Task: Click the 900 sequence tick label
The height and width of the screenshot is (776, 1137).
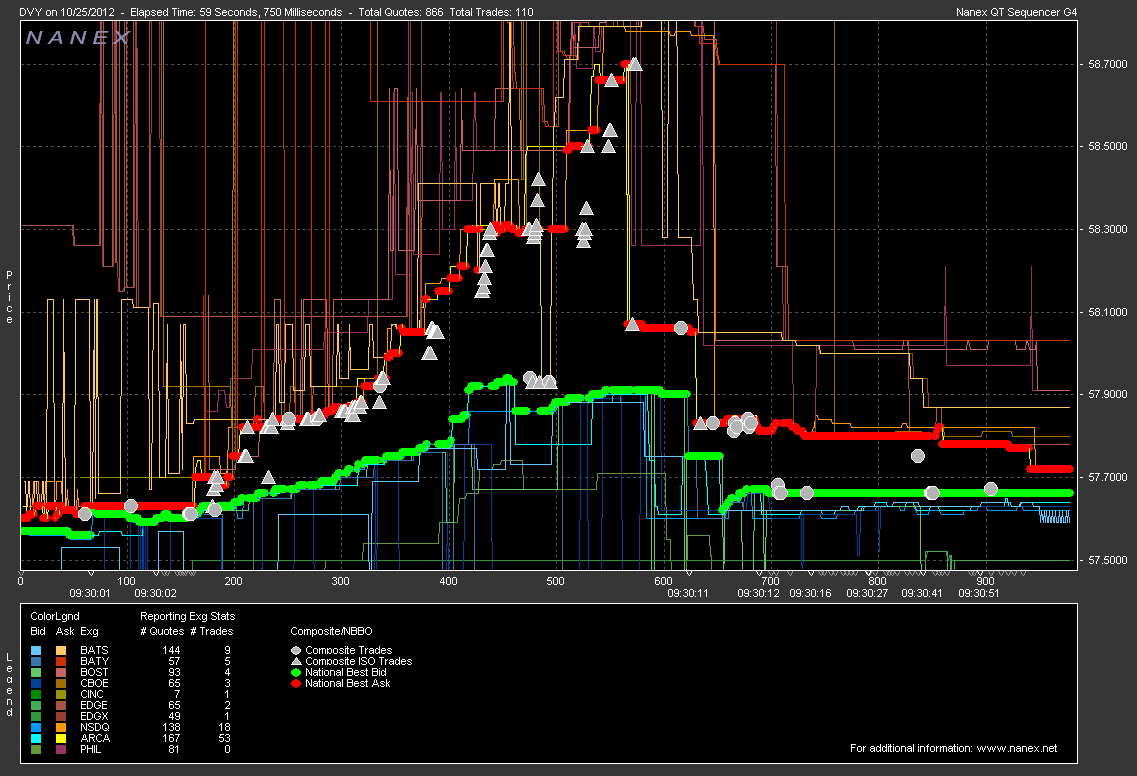Action: coord(985,581)
